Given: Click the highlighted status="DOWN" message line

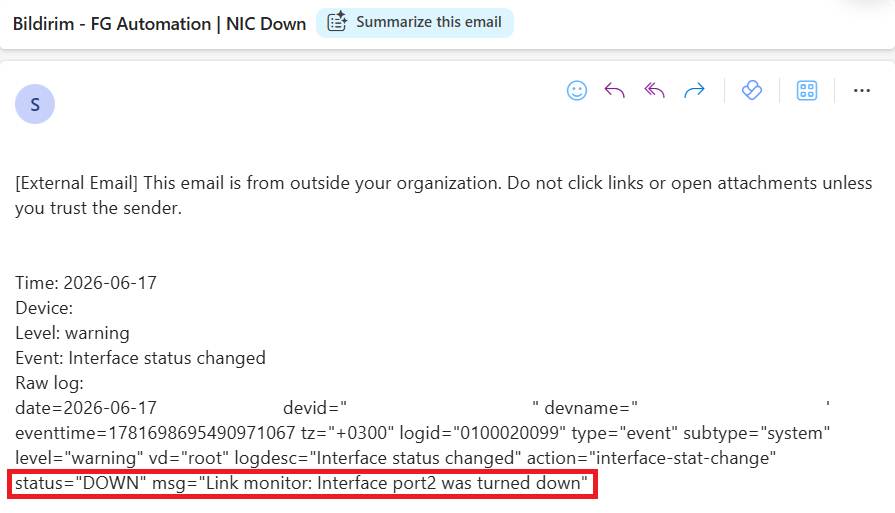Looking at the screenshot, I should pyautogui.click(x=302, y=483).
